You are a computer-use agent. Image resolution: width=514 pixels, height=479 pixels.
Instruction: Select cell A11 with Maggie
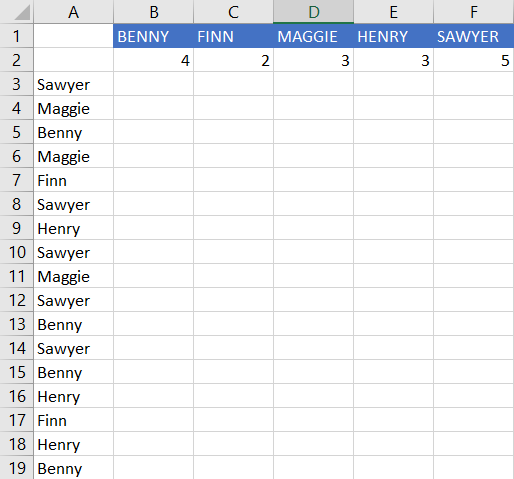tap(73, 276)
